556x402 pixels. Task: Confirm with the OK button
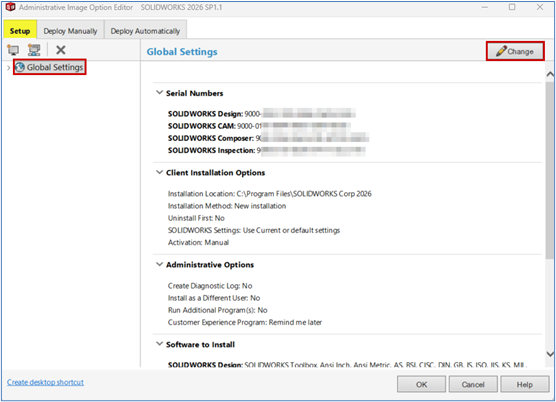(421, 384)
